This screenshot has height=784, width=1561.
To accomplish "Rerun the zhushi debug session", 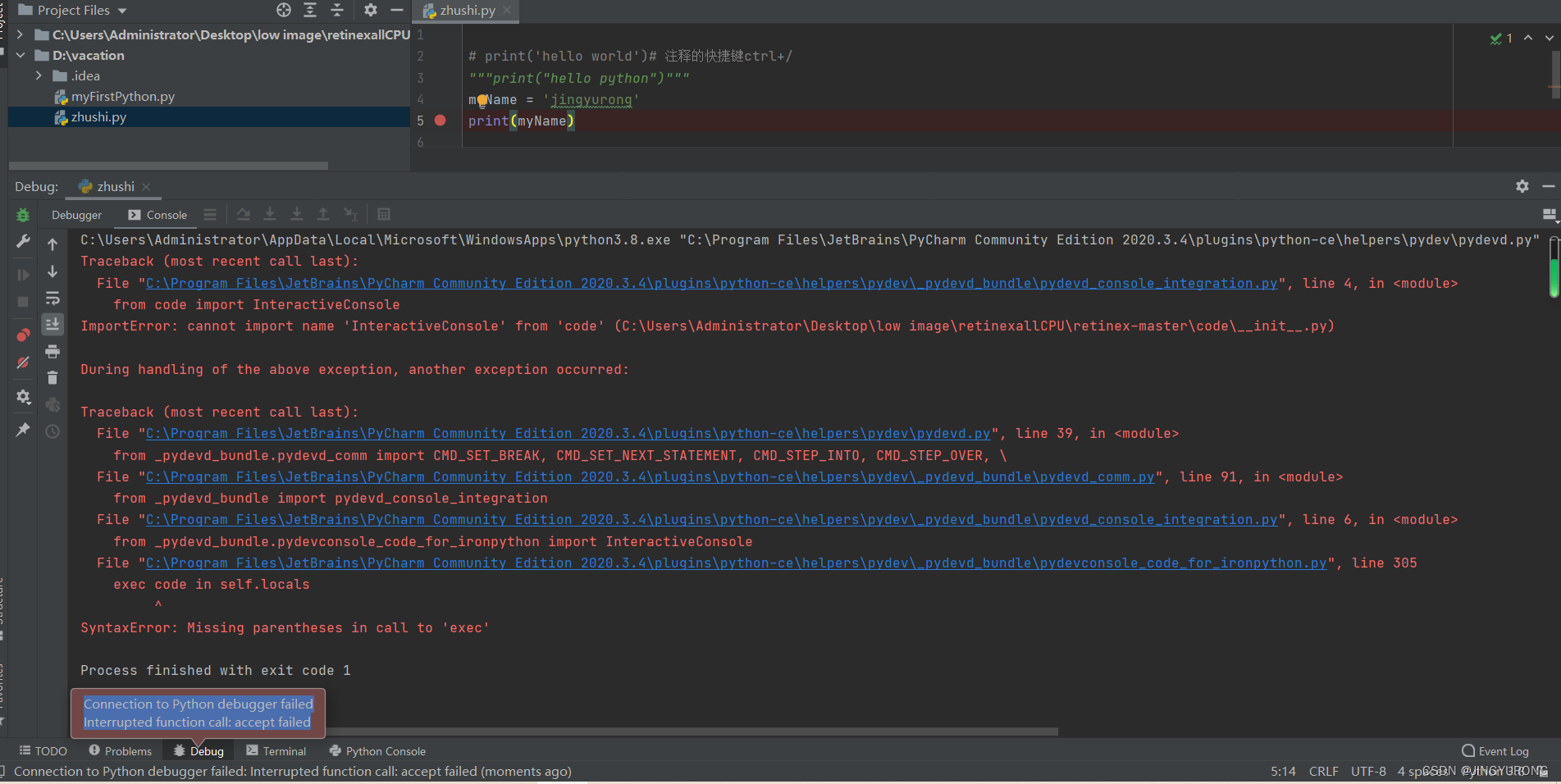I will click(x=23, y=215).
